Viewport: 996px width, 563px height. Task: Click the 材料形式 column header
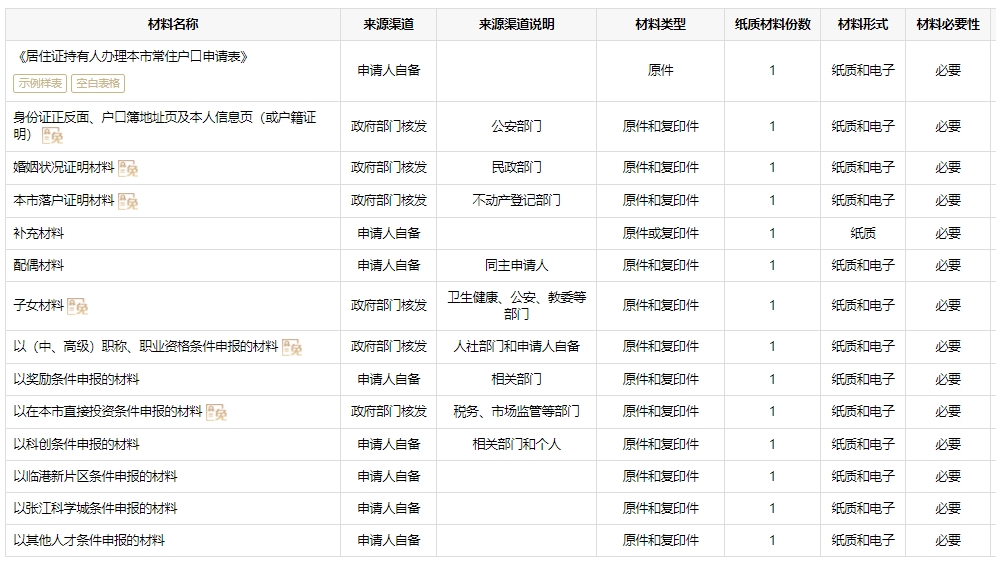(x=863, y=24)
